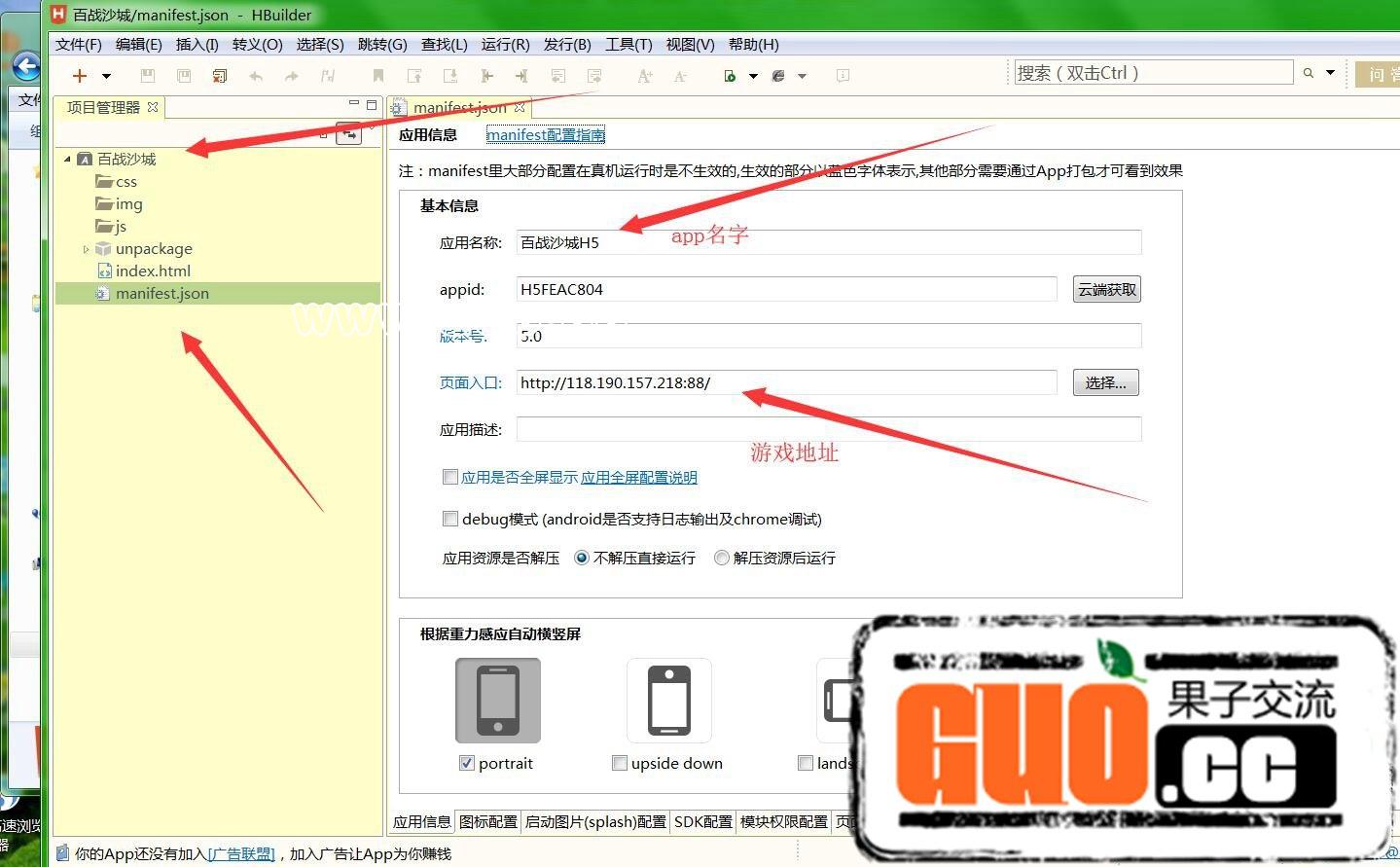This screenshot has width=1400, height=867.
Task: Click the Bookmark flag toolbar icon
Action: (x=378, y=75)
